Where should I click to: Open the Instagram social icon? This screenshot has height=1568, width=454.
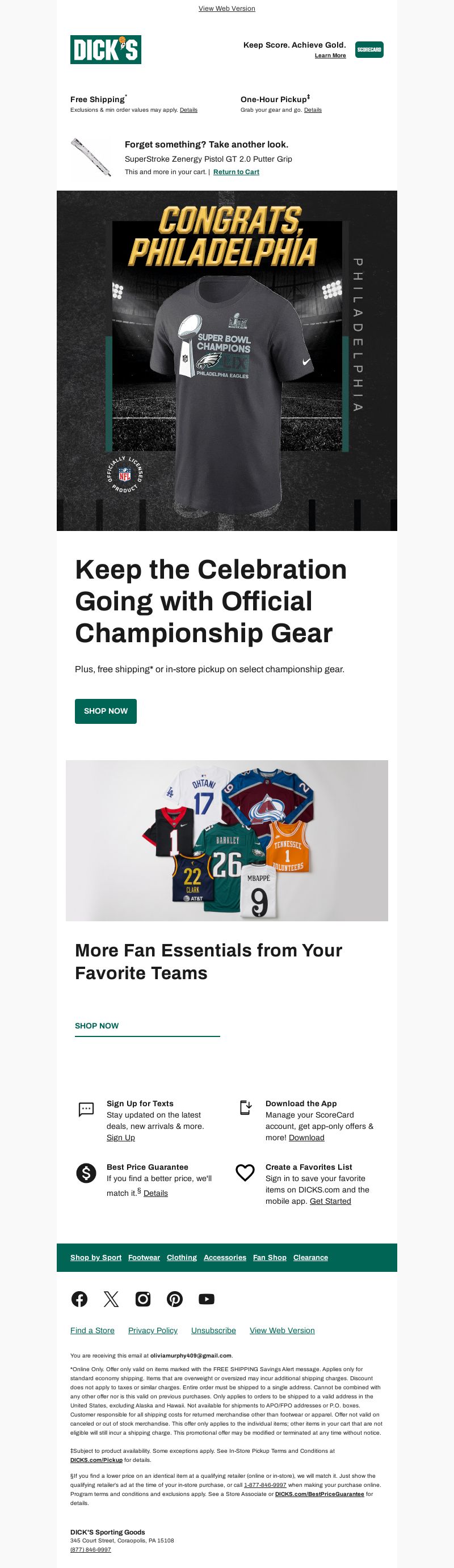coord(143,1299)
